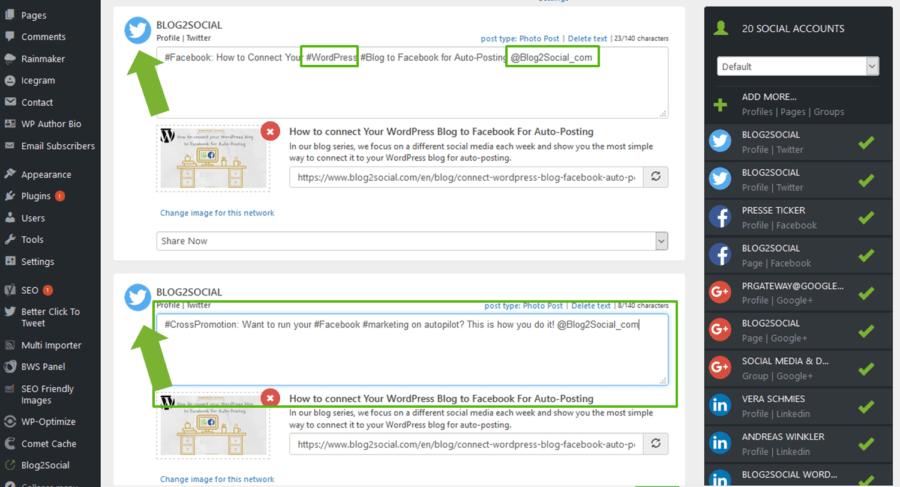
Task: Click the Settings sidebar icon
Action: click(x=10, y=261)
